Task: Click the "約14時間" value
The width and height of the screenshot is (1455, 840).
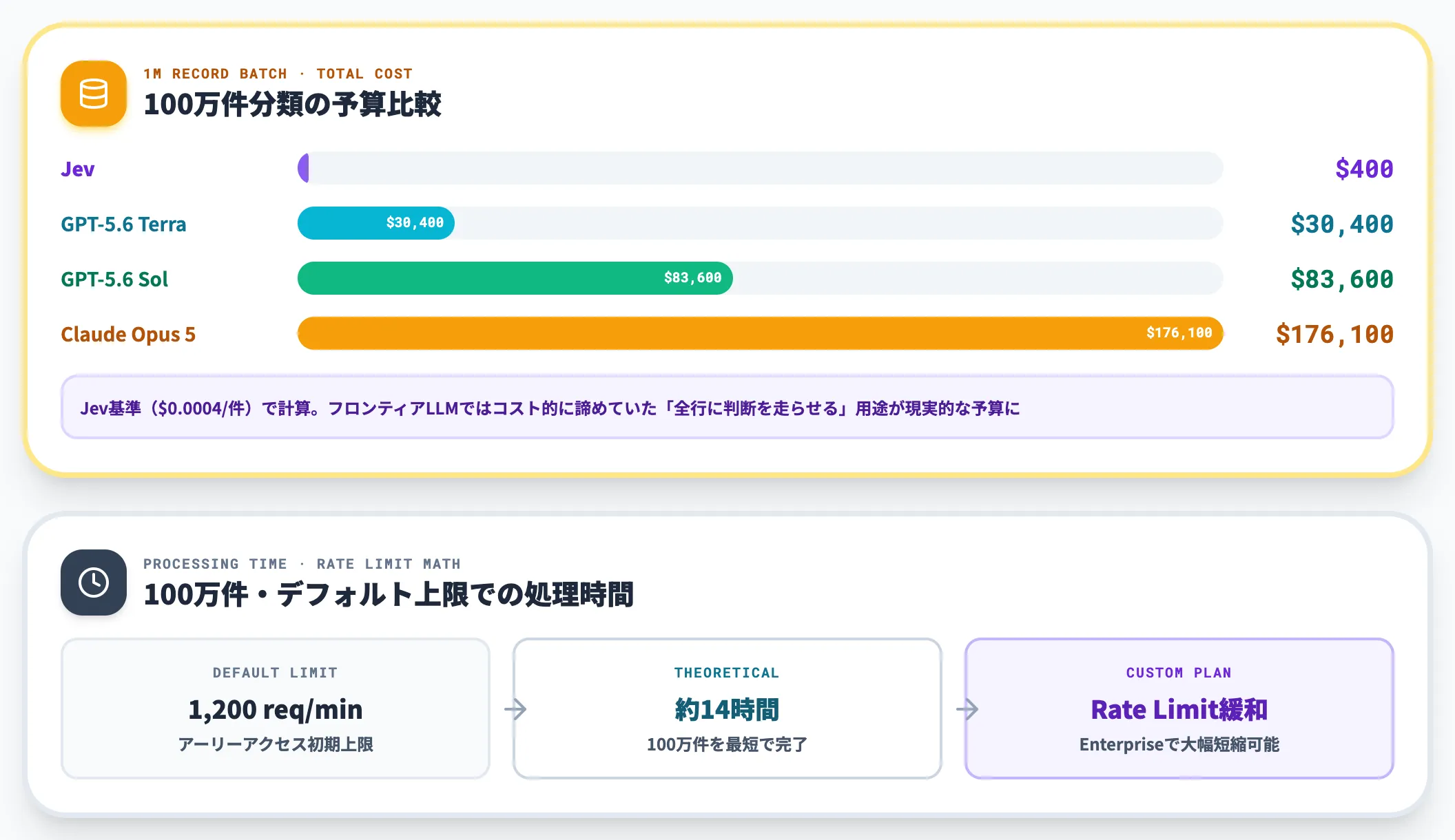Action: click(x=727, y=709)
